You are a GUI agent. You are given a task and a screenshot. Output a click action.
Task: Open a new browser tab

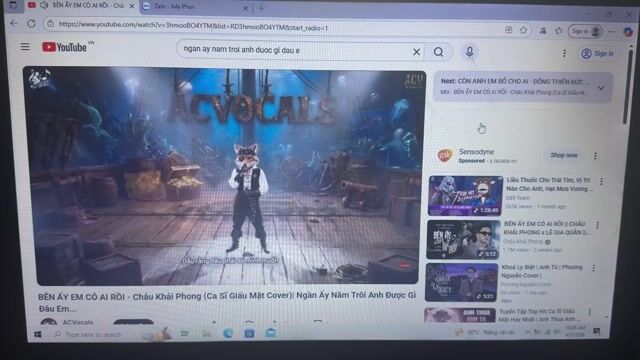261,8
